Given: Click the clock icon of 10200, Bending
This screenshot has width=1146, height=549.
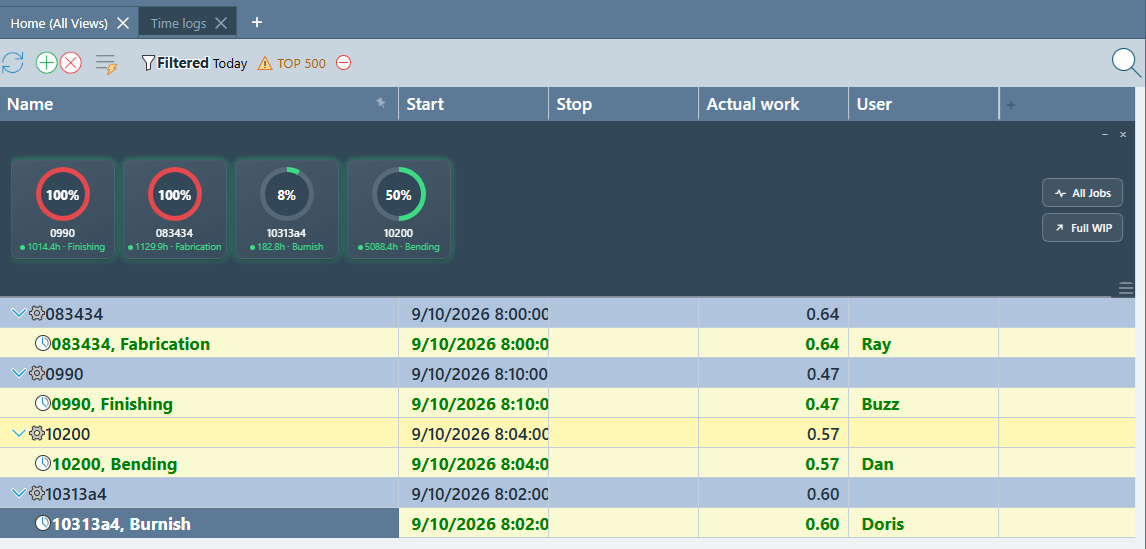Looking at the screenshot, I should pyautogui.click(x=43, y=463).
